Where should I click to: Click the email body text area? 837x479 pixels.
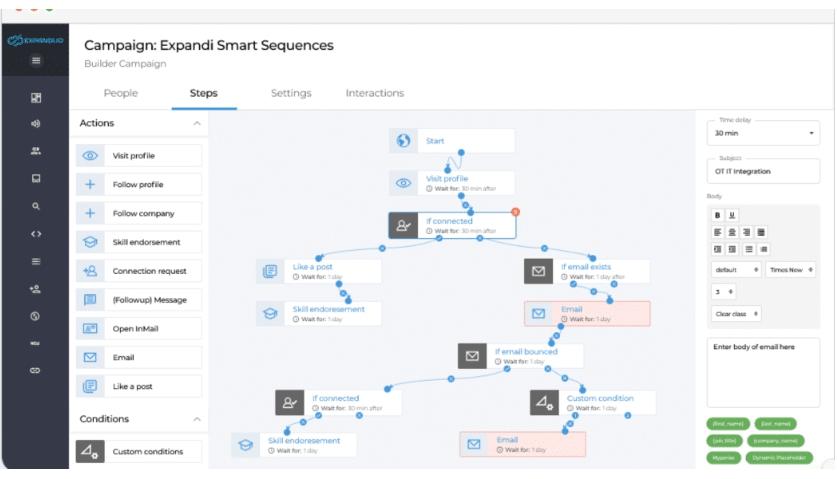763,372
